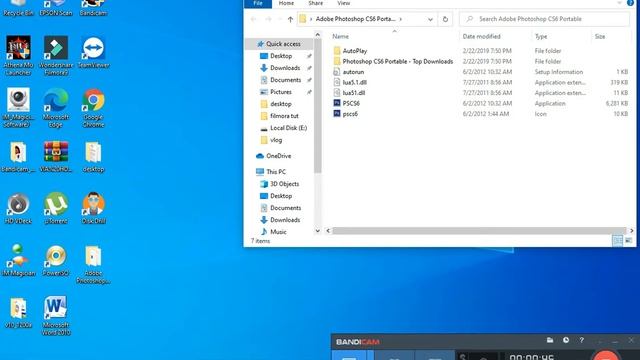Select HD VDeck desktop shortcut

tap(18, 208)
